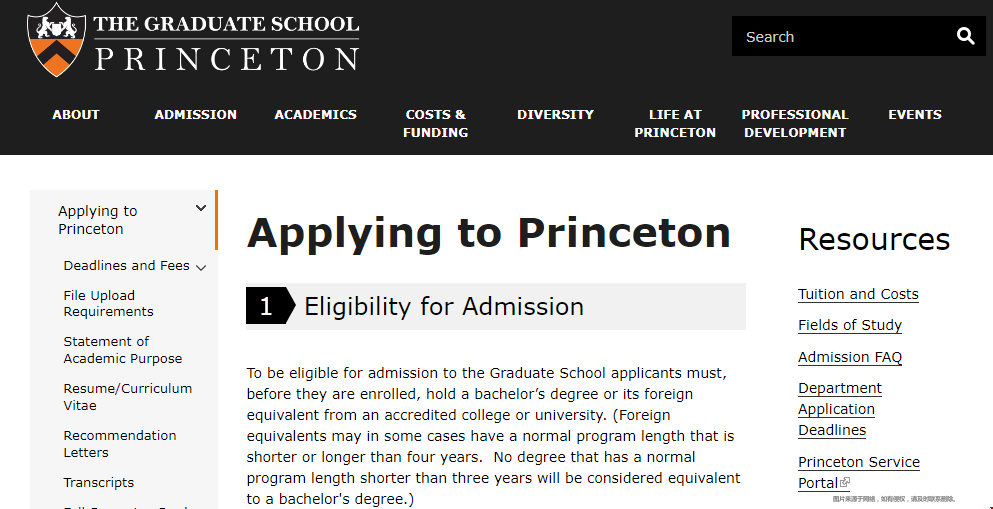This screenshot has width=993, height=509.
Task: Collapse the Applying to Princeton sidebar chevron
Action: click(201, 208)
